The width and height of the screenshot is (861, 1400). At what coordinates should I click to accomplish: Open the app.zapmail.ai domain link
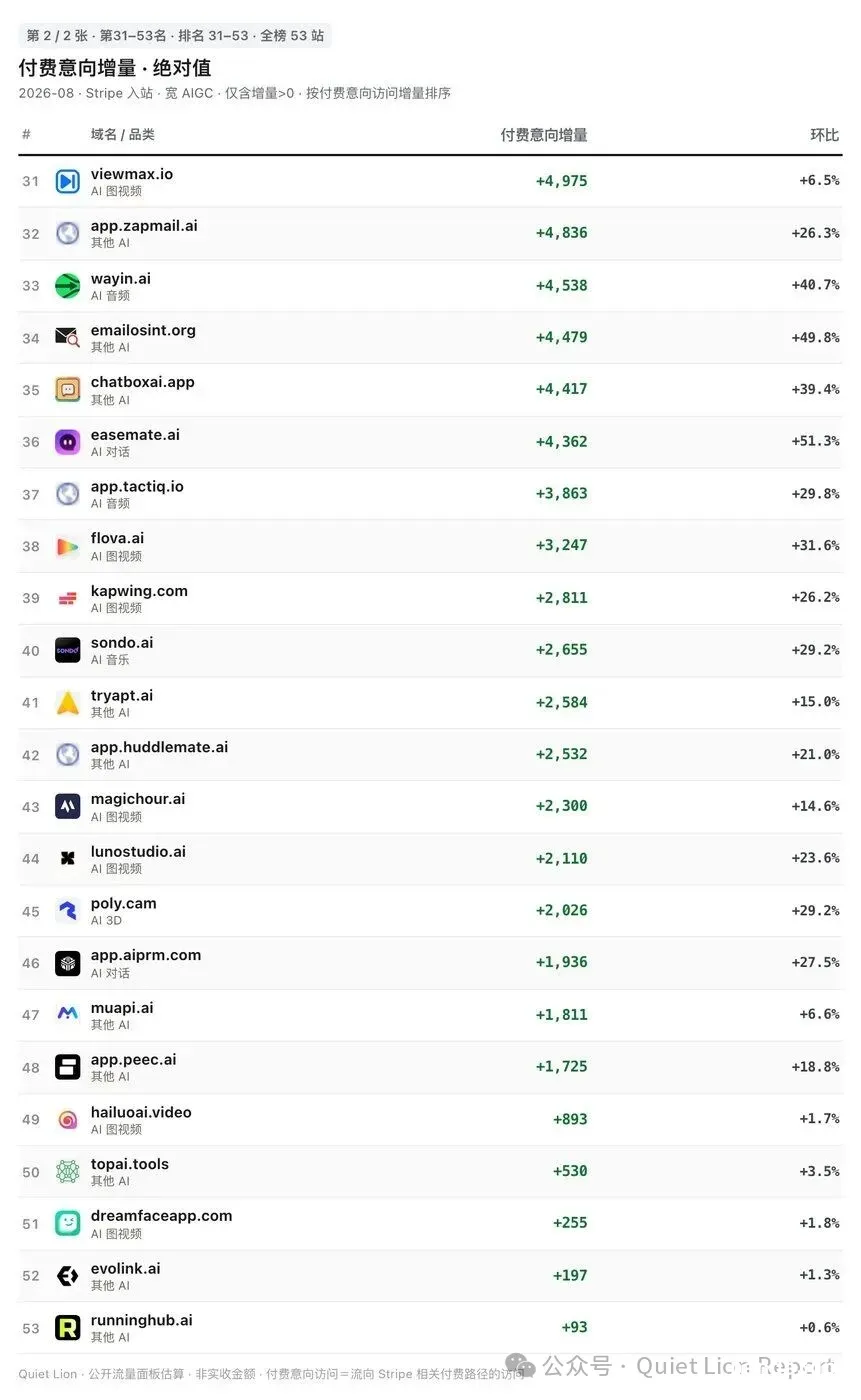[144, 226]
